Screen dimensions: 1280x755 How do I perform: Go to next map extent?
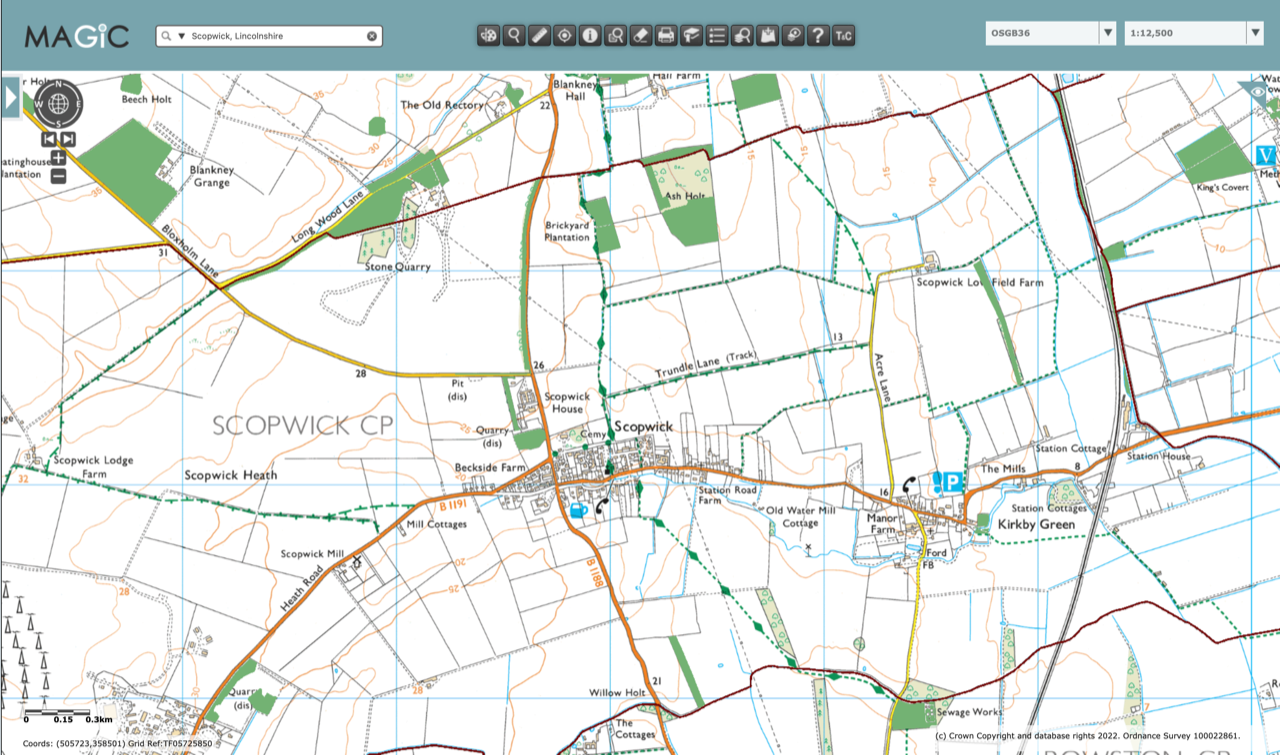(x=68, y=139)
